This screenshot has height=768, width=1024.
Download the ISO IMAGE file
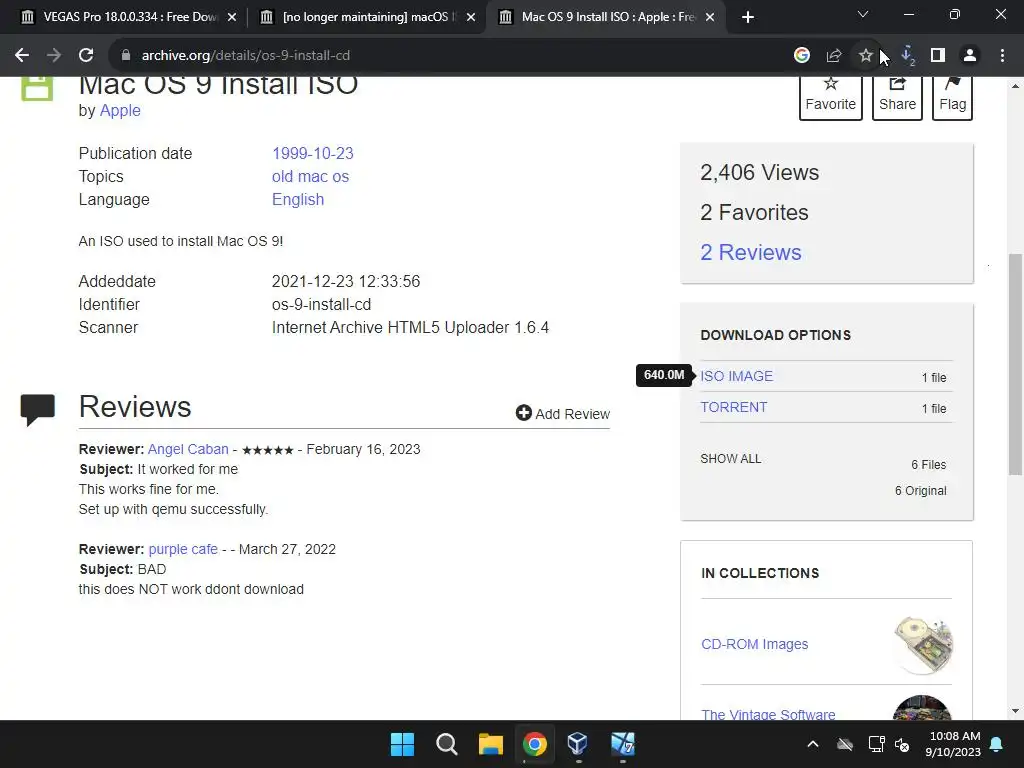point(737,376)
